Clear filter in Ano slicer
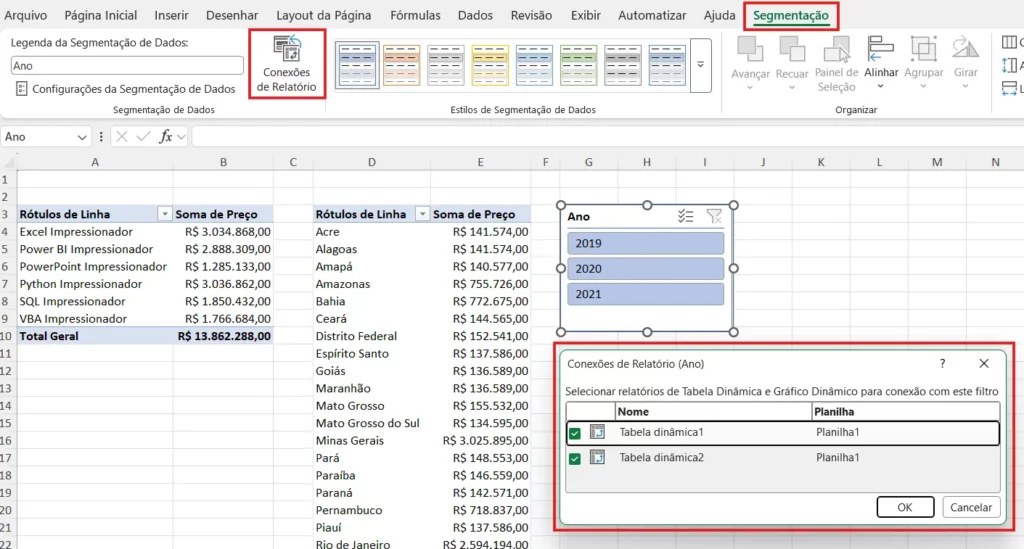Screen dimensions: 1024x549 (714, 216)
